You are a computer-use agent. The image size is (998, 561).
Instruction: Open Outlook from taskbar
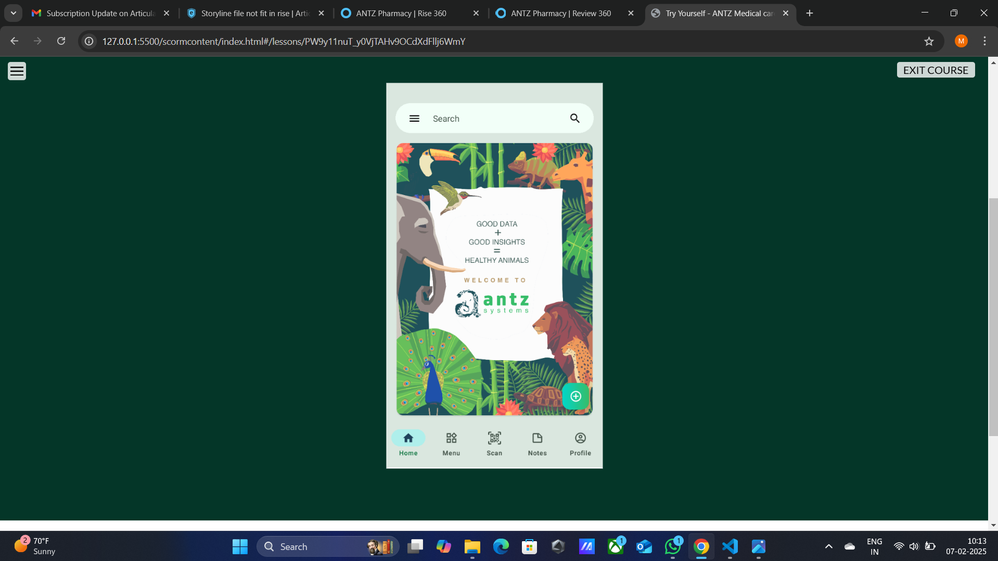click(644, 546)
